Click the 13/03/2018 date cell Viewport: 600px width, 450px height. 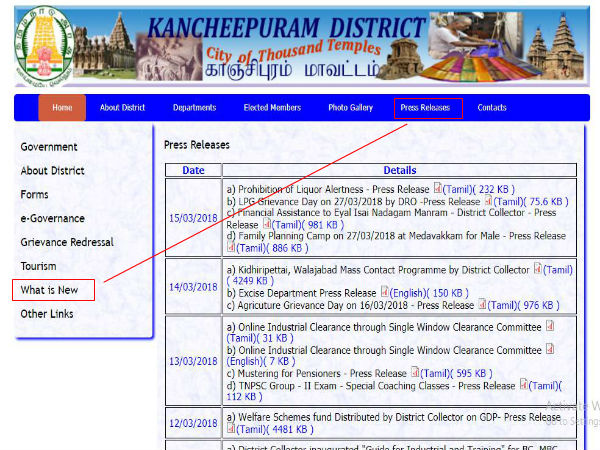tap(193, 361)
